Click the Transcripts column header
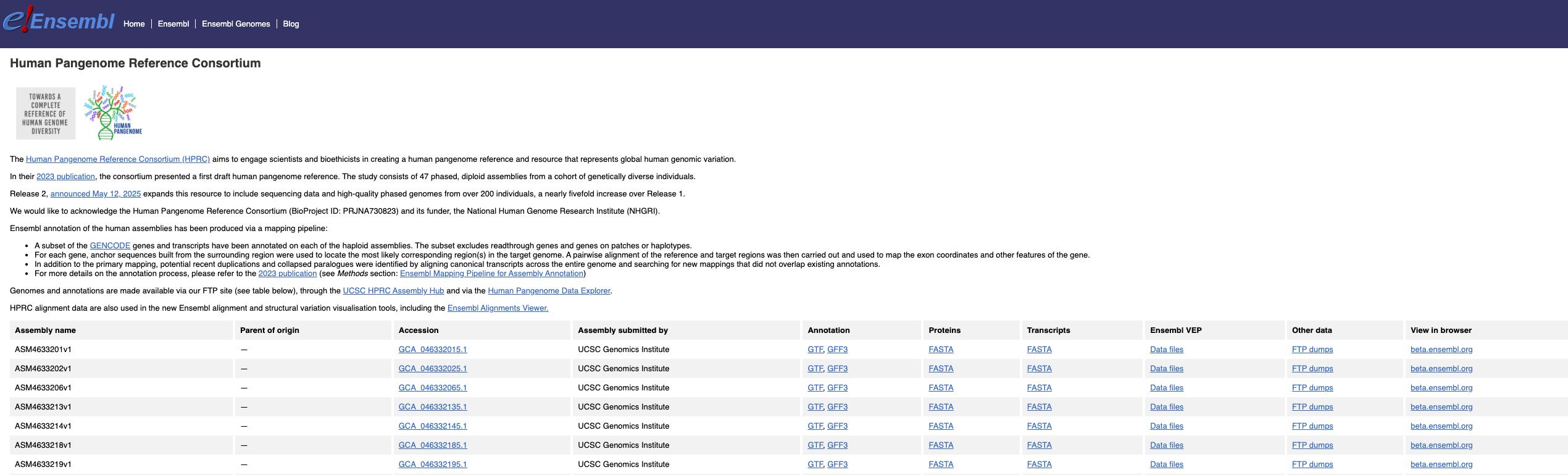 (1082, 330)
